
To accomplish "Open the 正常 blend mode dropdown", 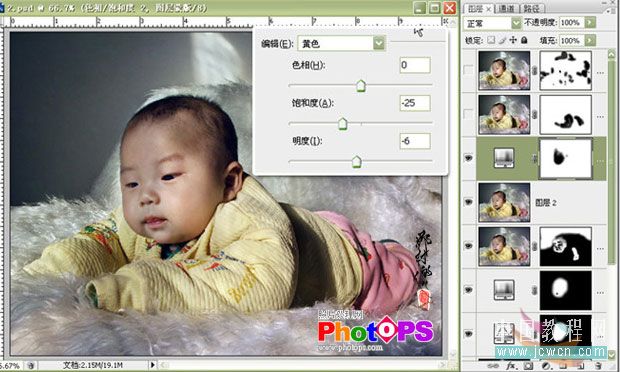I will [516, 23].
